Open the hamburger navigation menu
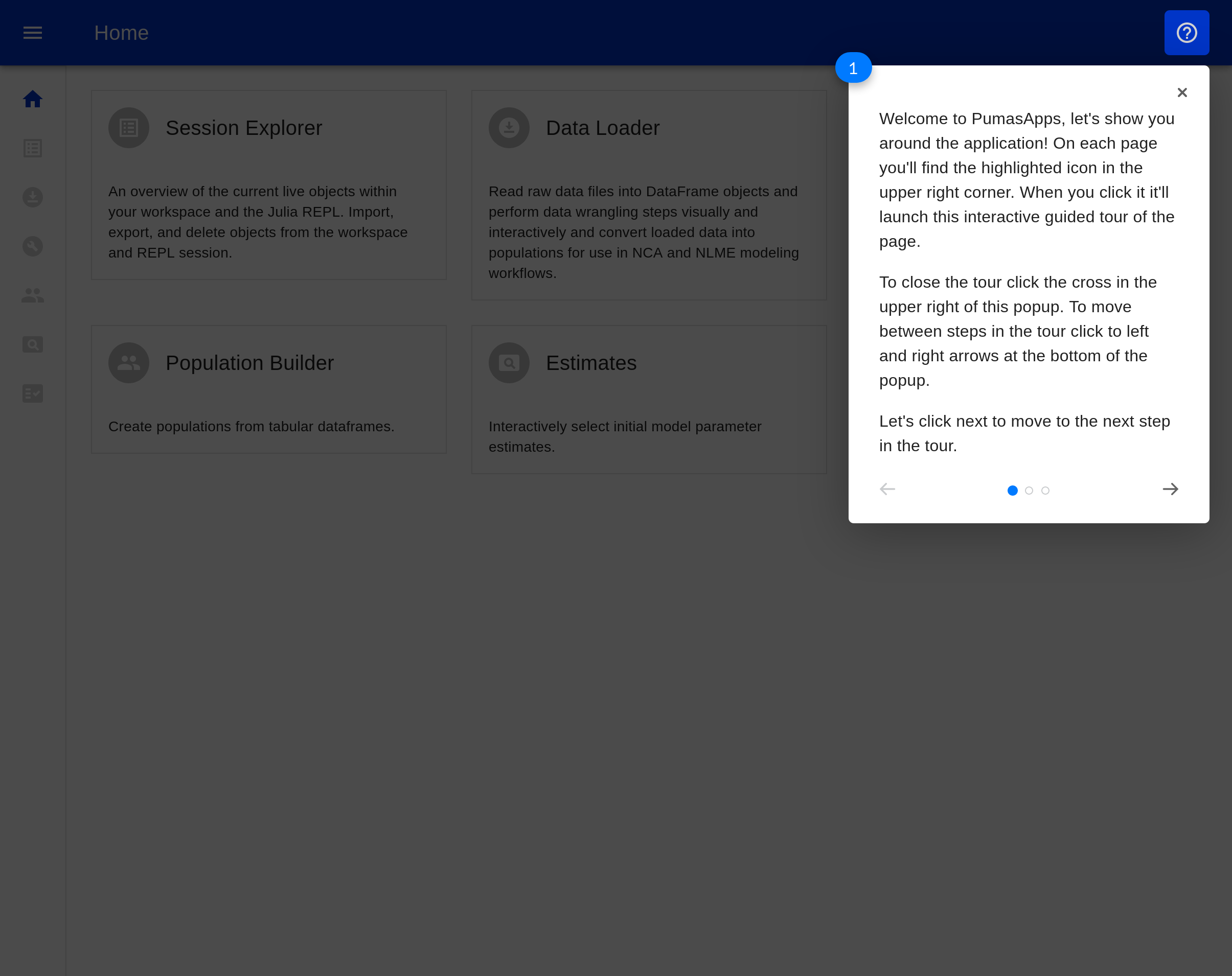Screen dimensions: 1232x976 coord(33,33)
